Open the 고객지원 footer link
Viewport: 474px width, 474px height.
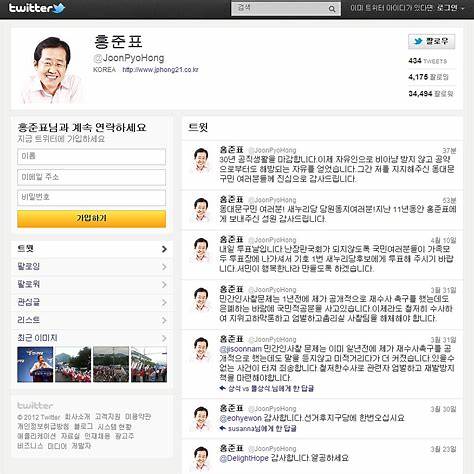(108, 417)
